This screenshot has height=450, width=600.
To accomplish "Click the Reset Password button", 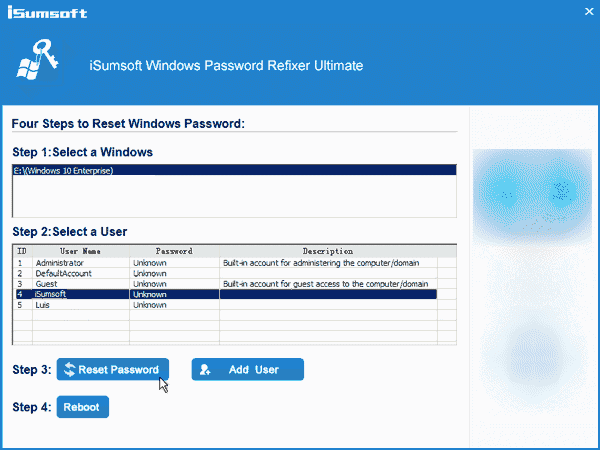I will pos(112,369).
